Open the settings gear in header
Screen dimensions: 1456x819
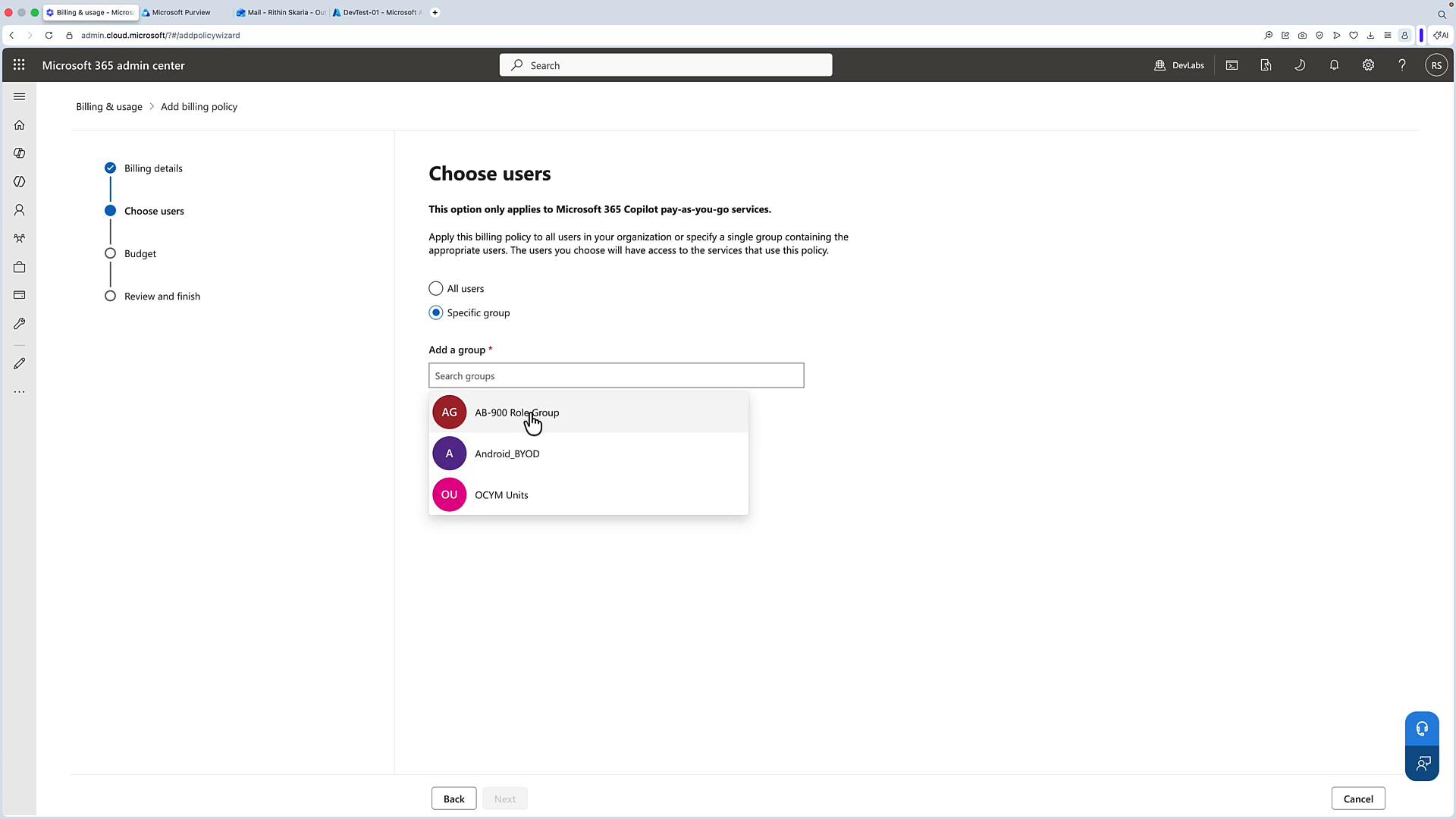[x=1368, y=65]
